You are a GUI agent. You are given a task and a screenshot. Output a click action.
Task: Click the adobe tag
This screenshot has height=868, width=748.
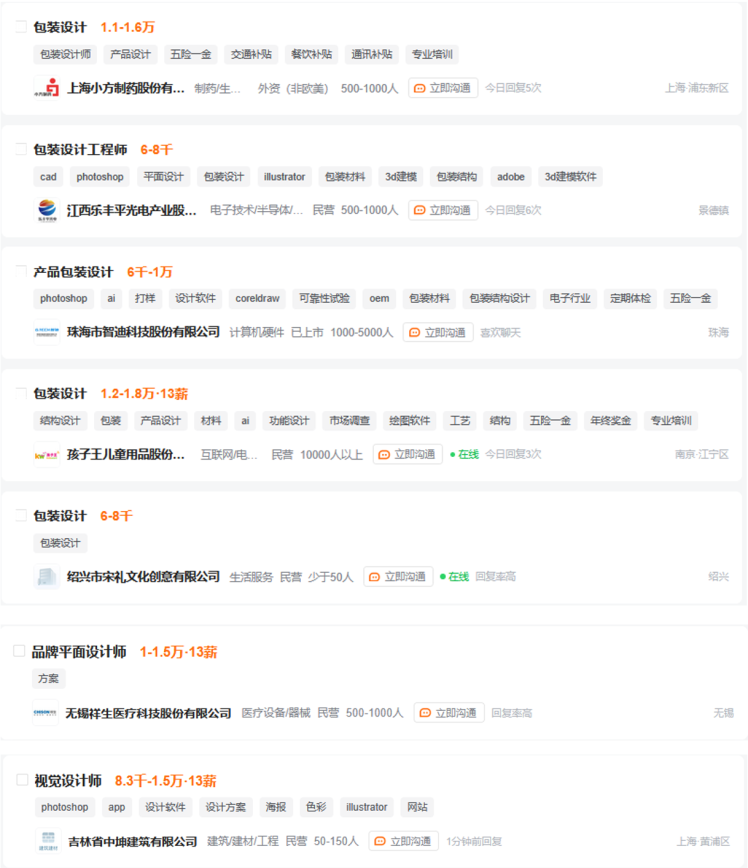[x=510, y=177]
